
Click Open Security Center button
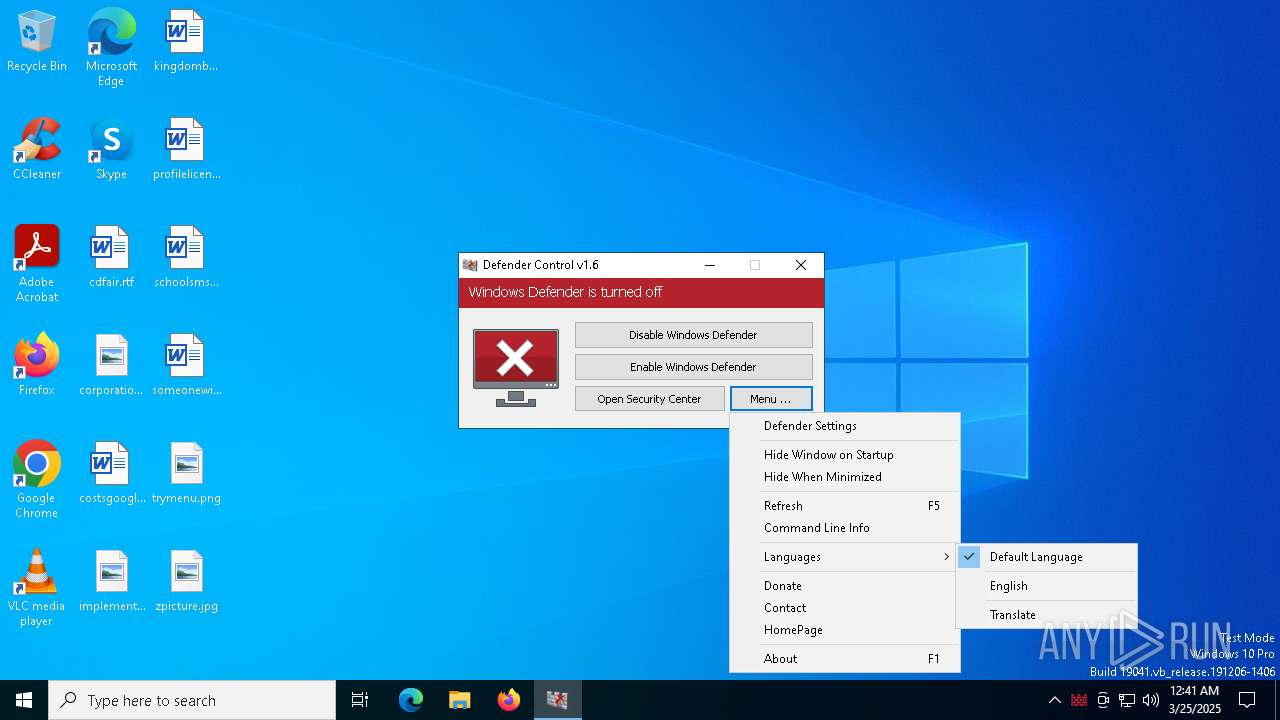[649, 399]
